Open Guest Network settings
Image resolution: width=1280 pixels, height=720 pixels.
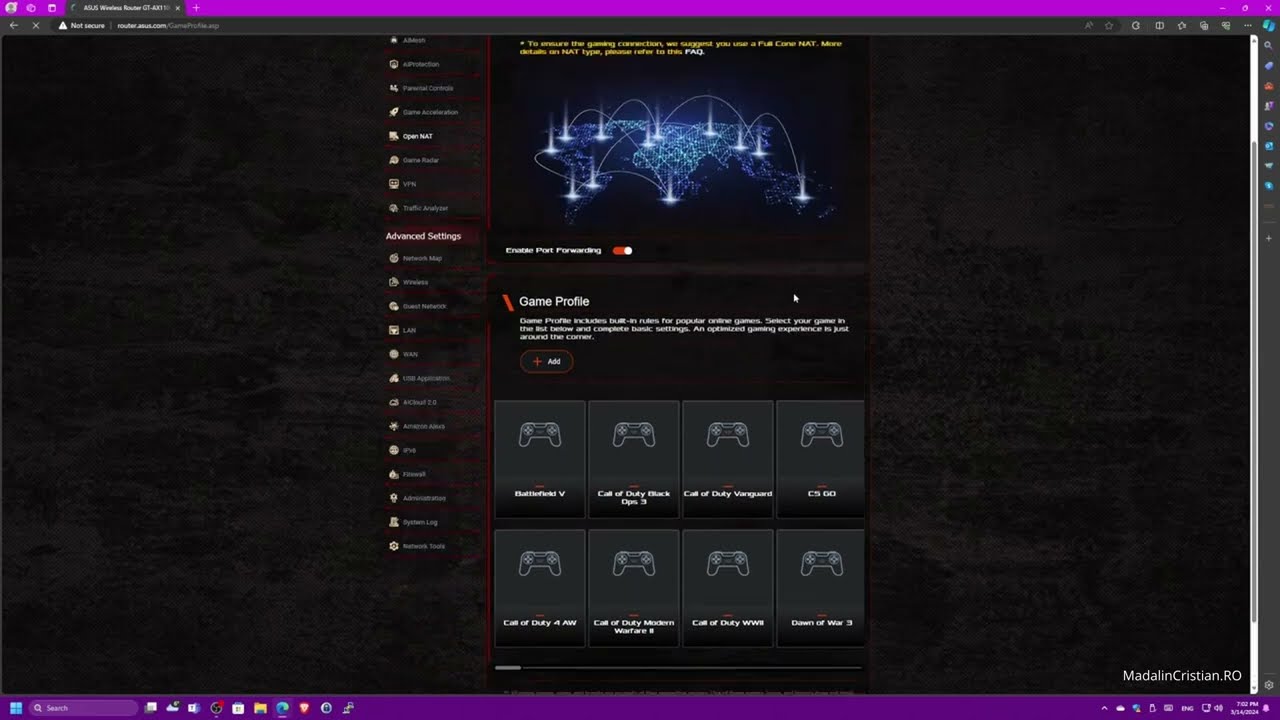(x=424, y=306)
